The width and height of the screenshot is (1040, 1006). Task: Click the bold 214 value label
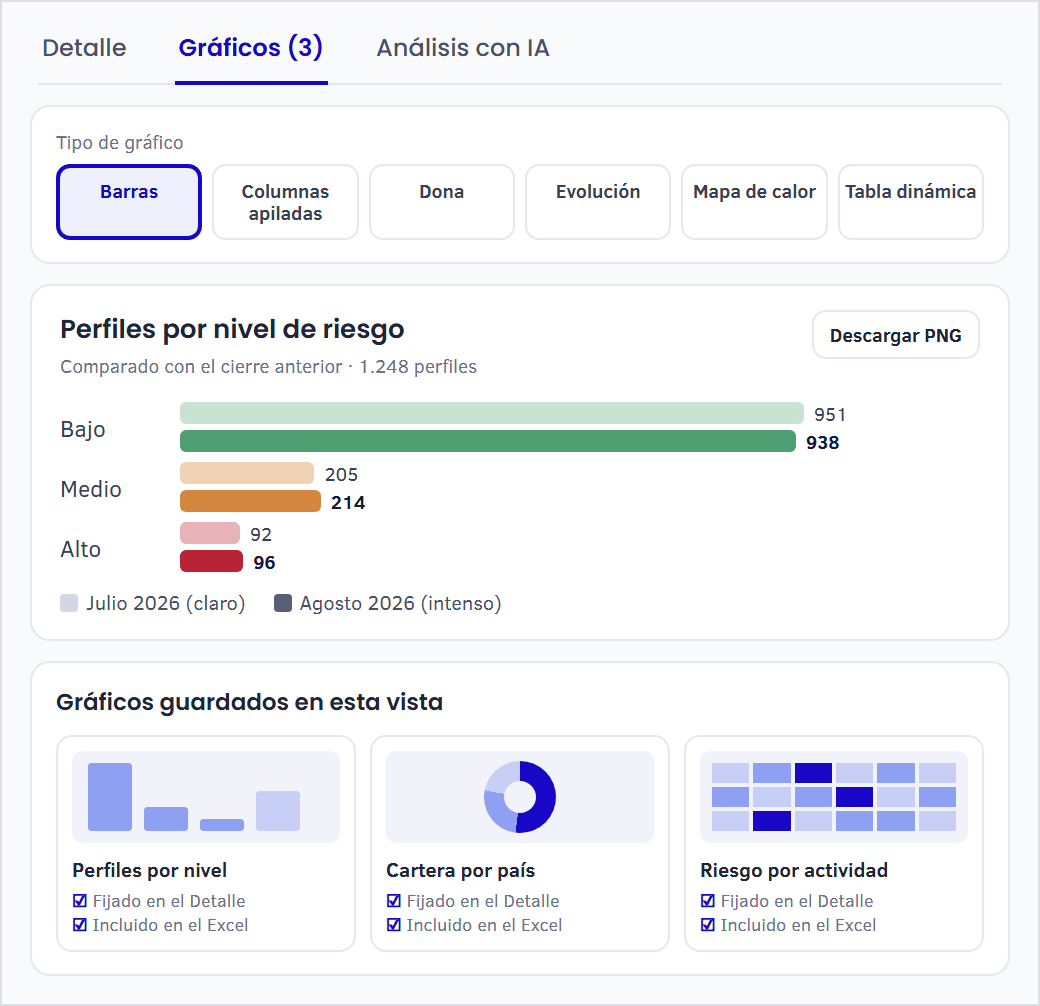348,502
